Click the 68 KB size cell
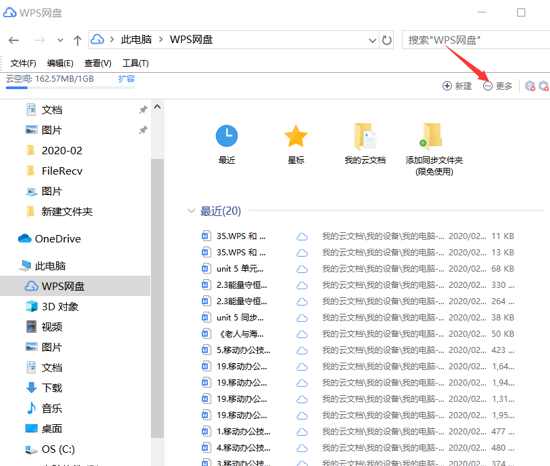Viewport: 550px width, 466px height. pos(503,269)
